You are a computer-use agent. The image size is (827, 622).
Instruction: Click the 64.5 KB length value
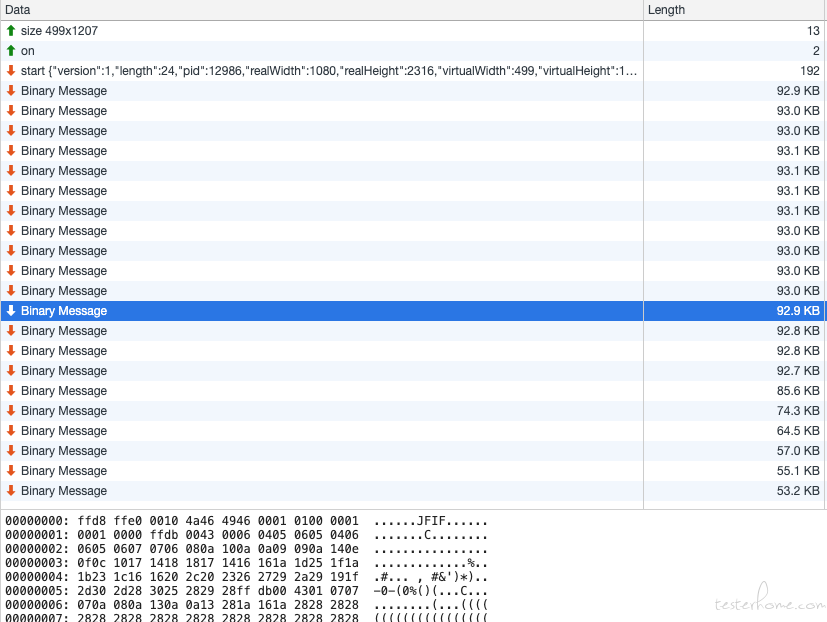[798, 431]
